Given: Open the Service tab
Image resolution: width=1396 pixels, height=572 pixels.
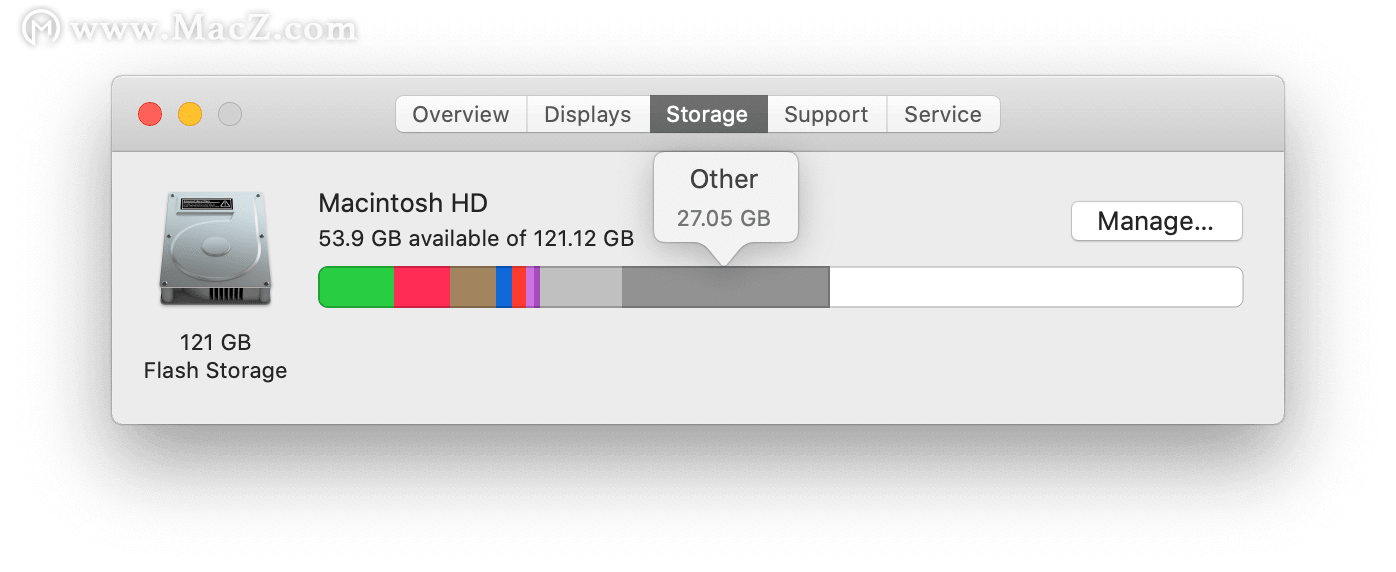Looking at the screenshot, I should tap(943, 114).
